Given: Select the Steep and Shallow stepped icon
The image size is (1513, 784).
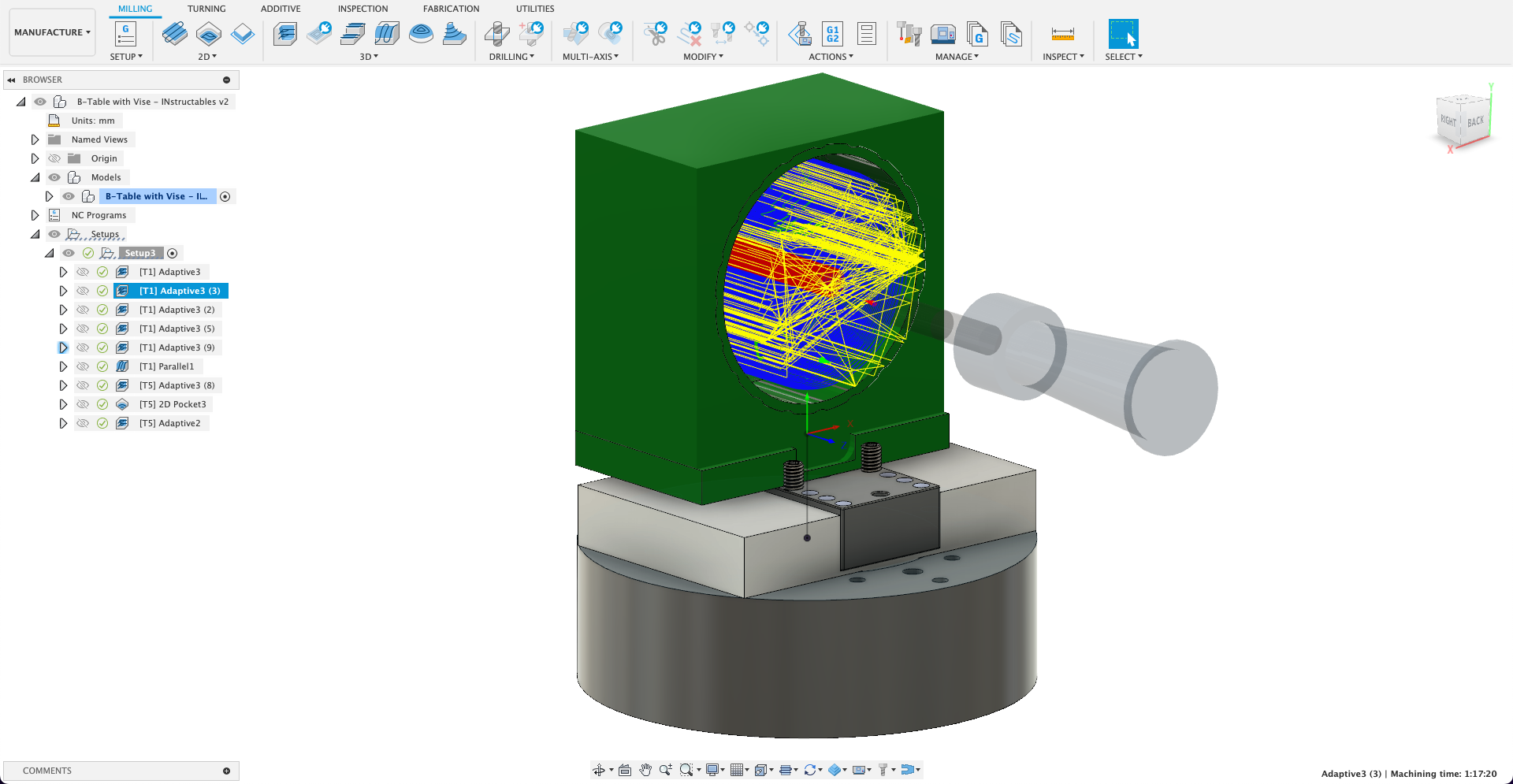Looking at the screenshot, I should click(353, 34).
